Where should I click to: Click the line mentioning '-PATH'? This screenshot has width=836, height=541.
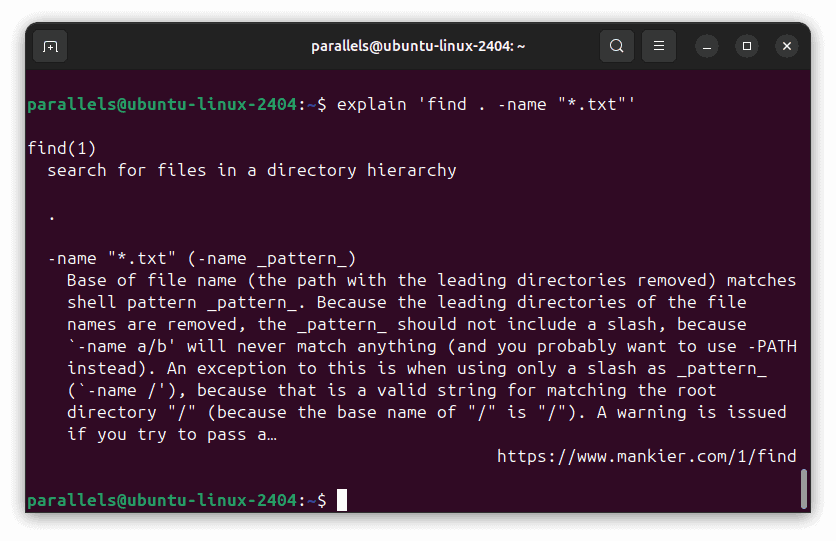pyautogui.click(x=432, y=346)
